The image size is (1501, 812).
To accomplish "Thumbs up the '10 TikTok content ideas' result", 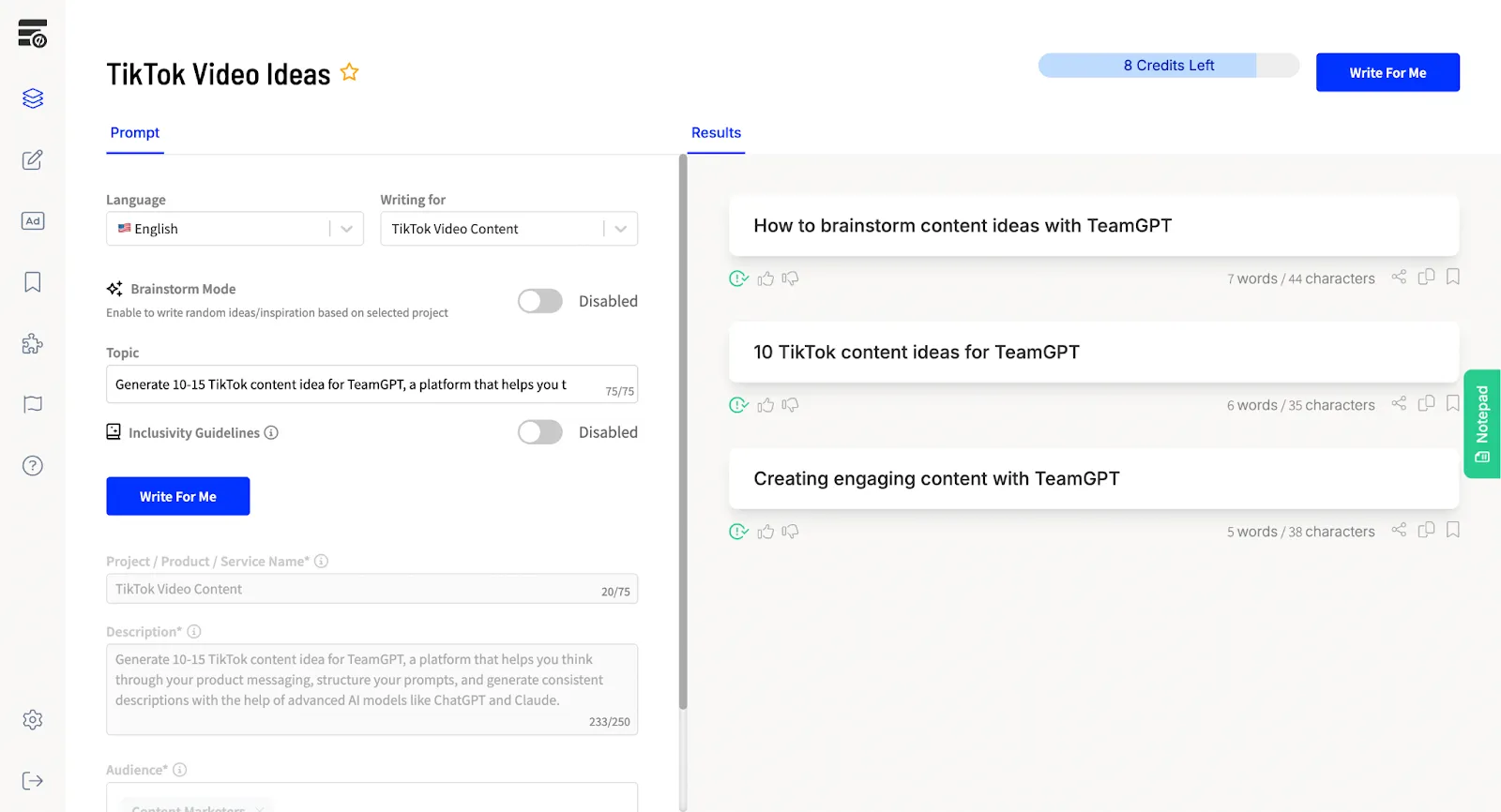I will coord(766,405).
